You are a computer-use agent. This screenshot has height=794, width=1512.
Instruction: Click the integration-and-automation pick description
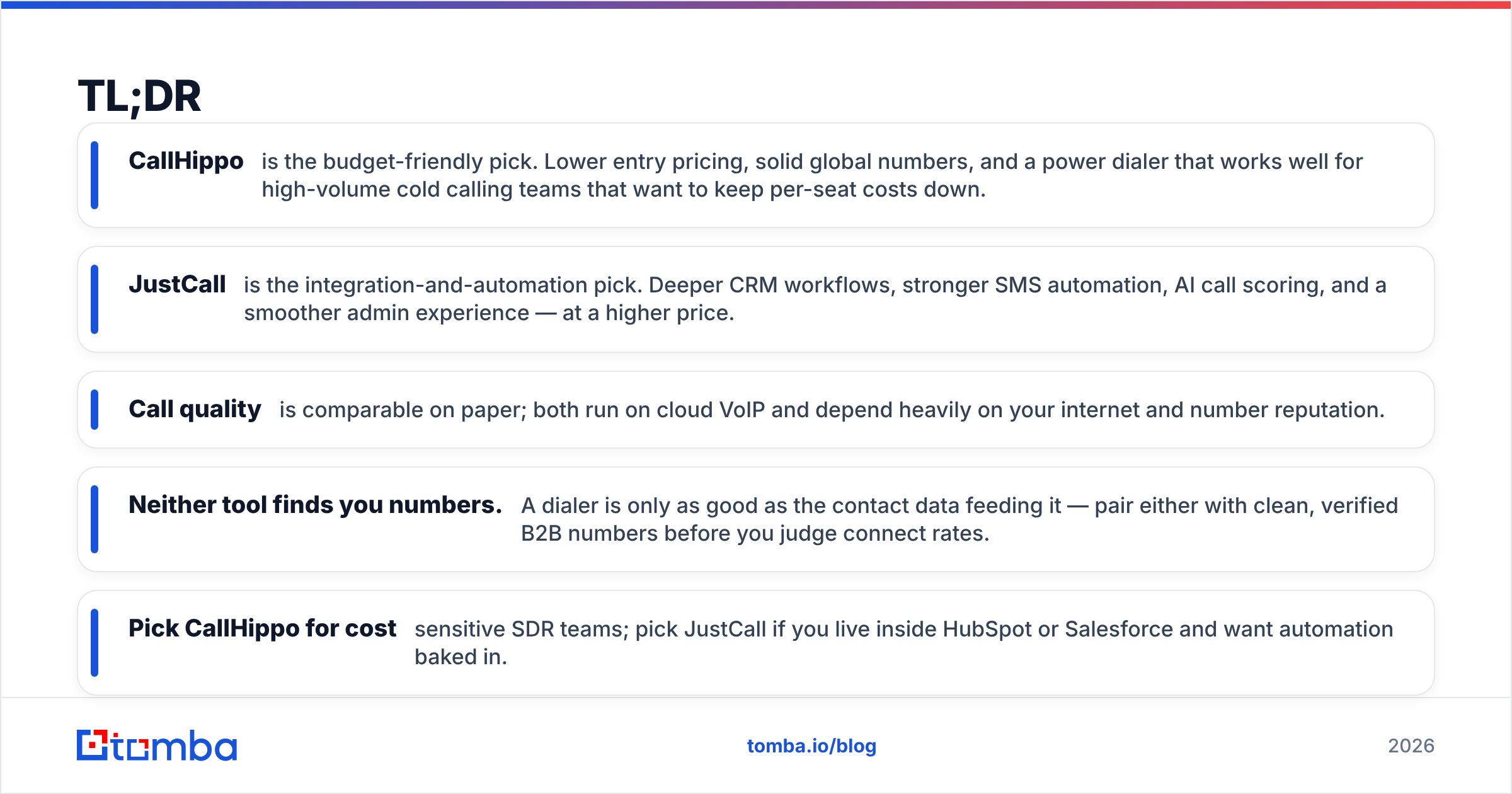click(815, 299)
